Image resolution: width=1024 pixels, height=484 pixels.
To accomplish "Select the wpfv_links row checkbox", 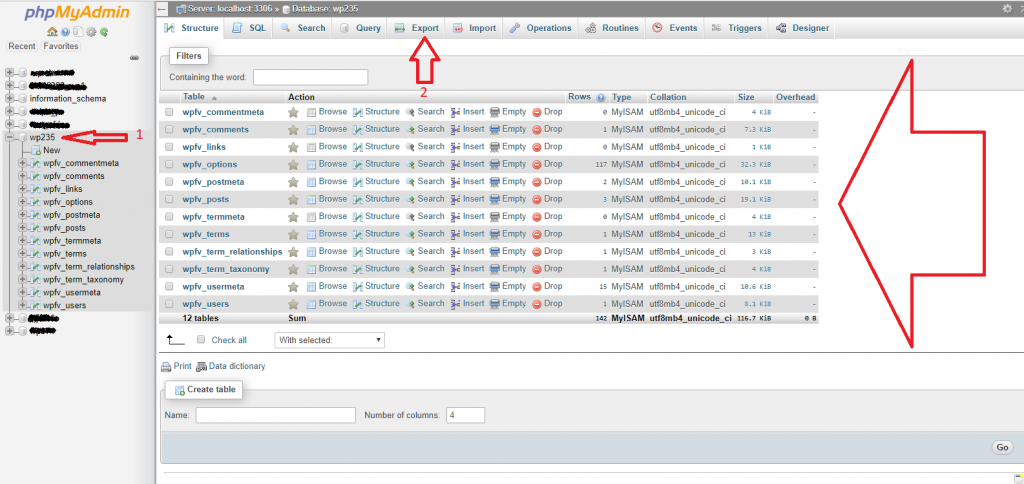I will click(169, 147).
